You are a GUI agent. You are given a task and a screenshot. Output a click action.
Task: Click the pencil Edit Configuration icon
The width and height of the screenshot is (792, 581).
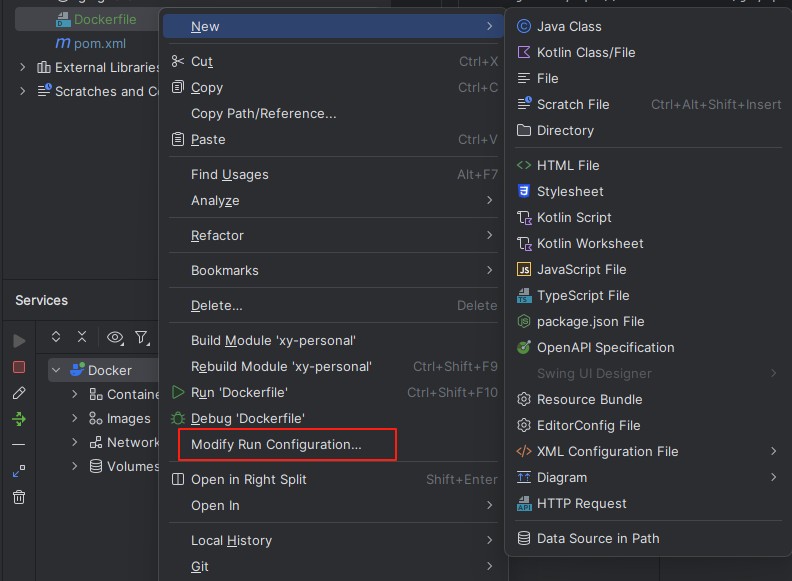(19, 393)
